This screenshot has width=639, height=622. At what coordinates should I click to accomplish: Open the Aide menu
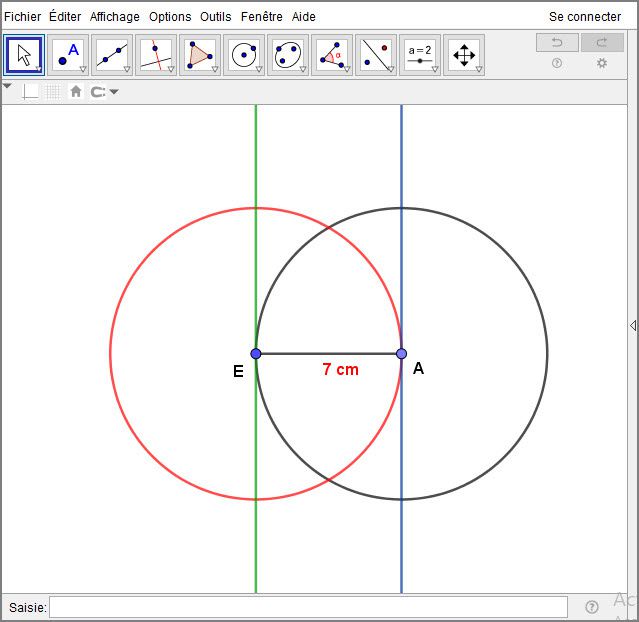coord(304,17)
